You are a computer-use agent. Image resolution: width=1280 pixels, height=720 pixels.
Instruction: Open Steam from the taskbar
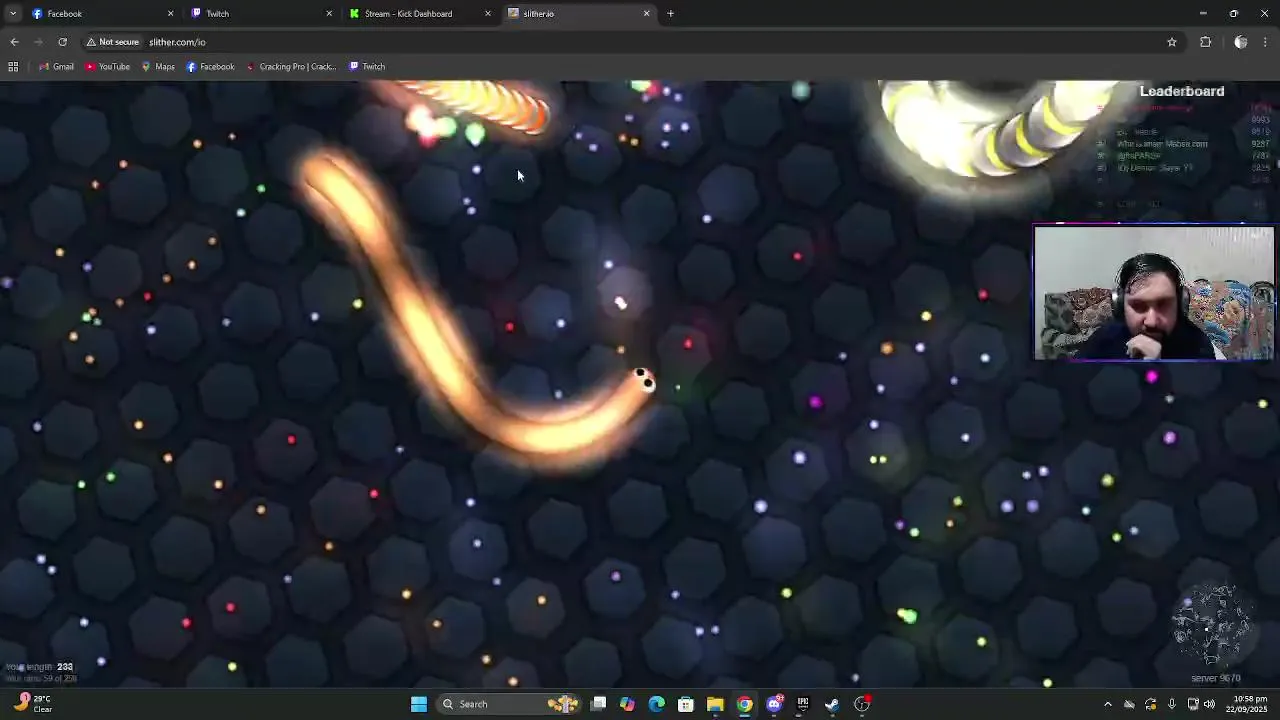point(832,704)
